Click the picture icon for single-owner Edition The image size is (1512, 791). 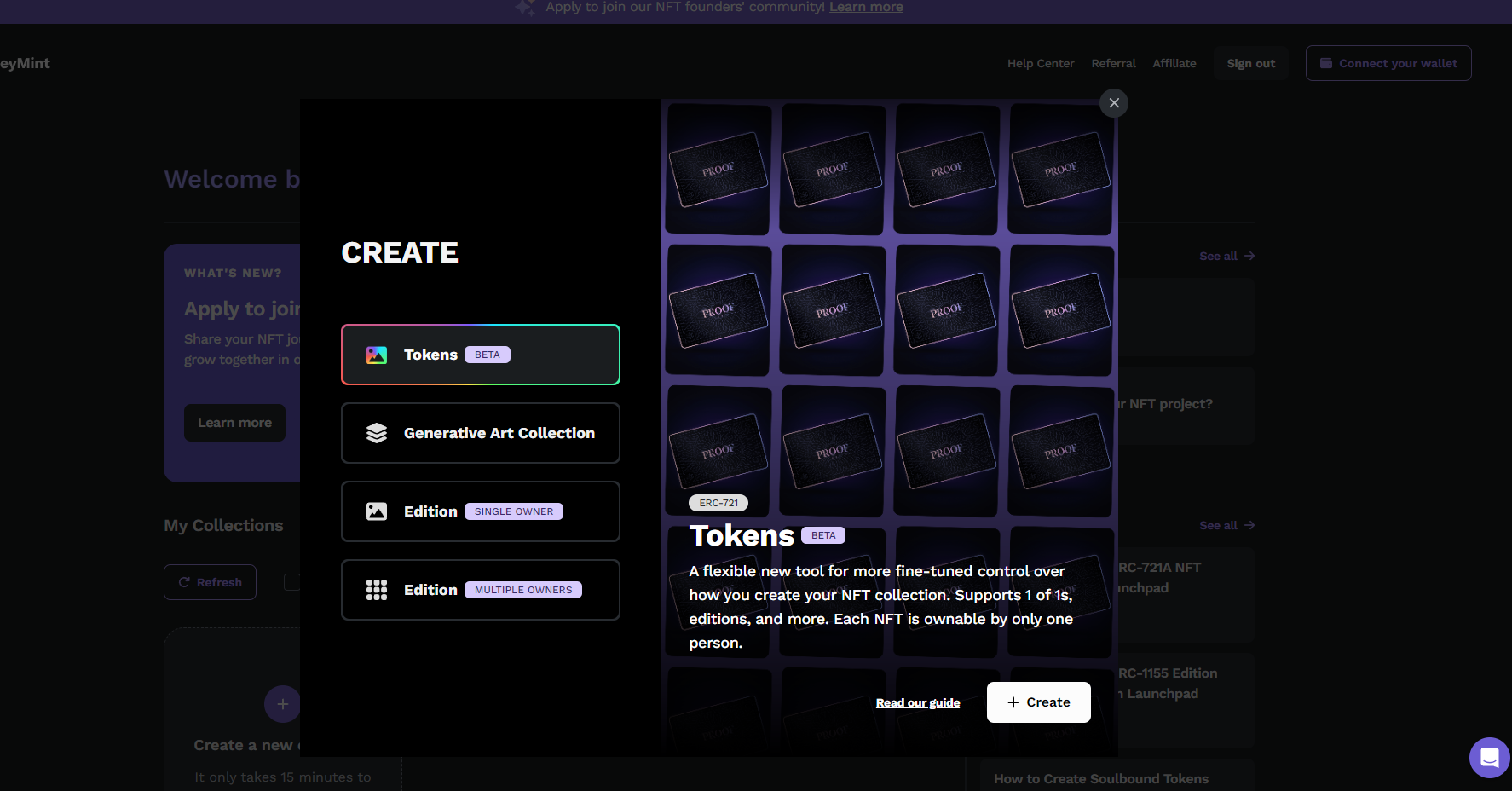click(x=377, y=511)
